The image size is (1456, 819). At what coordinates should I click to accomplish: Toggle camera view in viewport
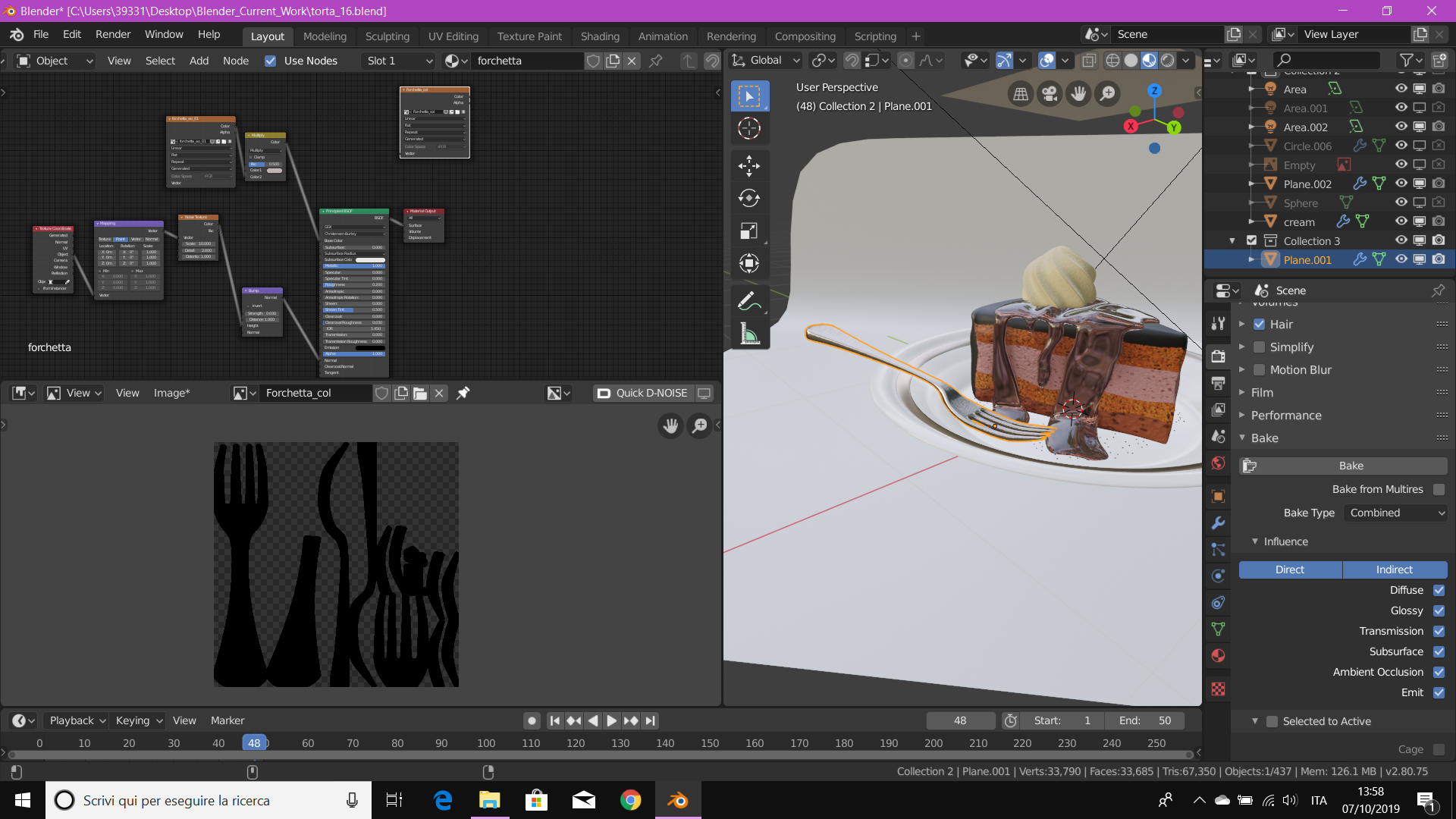coord(1050,93)
